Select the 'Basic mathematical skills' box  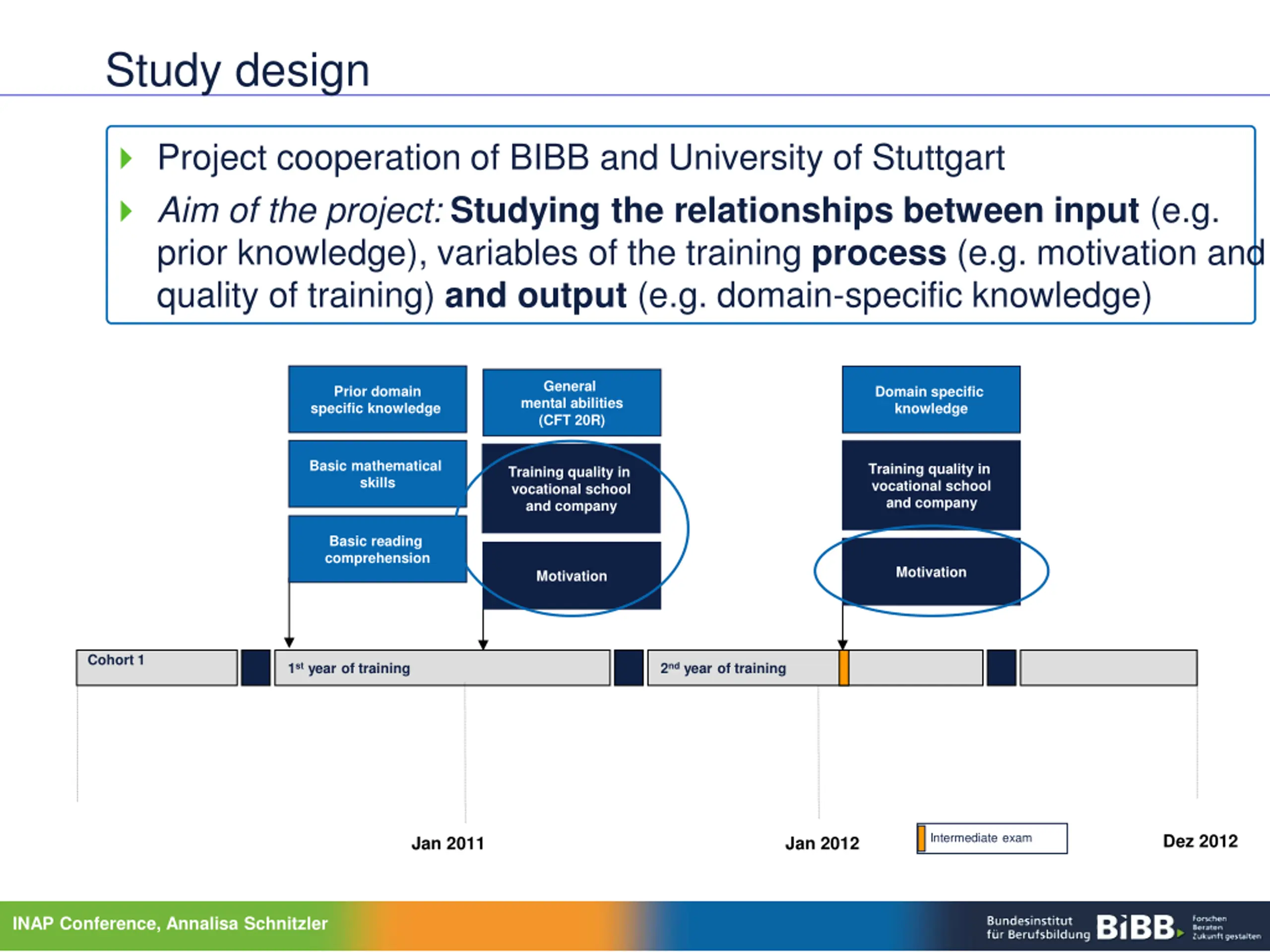click(x=377, y=474)
